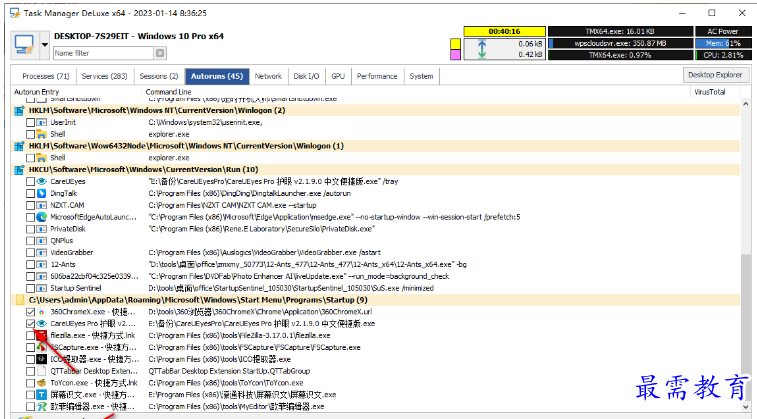The height and width of the screenshot is (419, 757).
Task: Click the 360ChromeX.exe colorful icon
Action: tap(42, 312)
